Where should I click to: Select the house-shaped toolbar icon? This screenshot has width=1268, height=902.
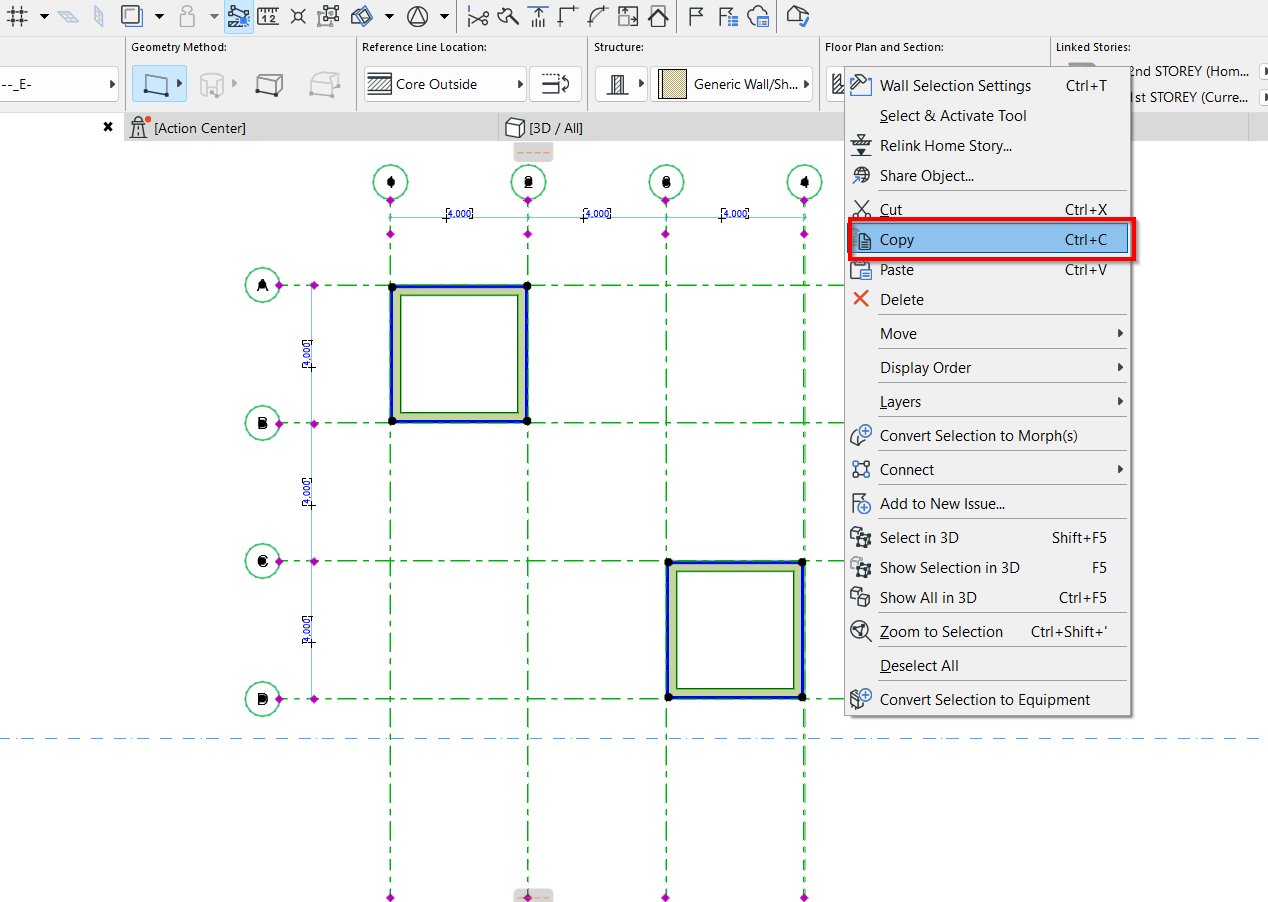pyautogui.click(x=658, y=16)
